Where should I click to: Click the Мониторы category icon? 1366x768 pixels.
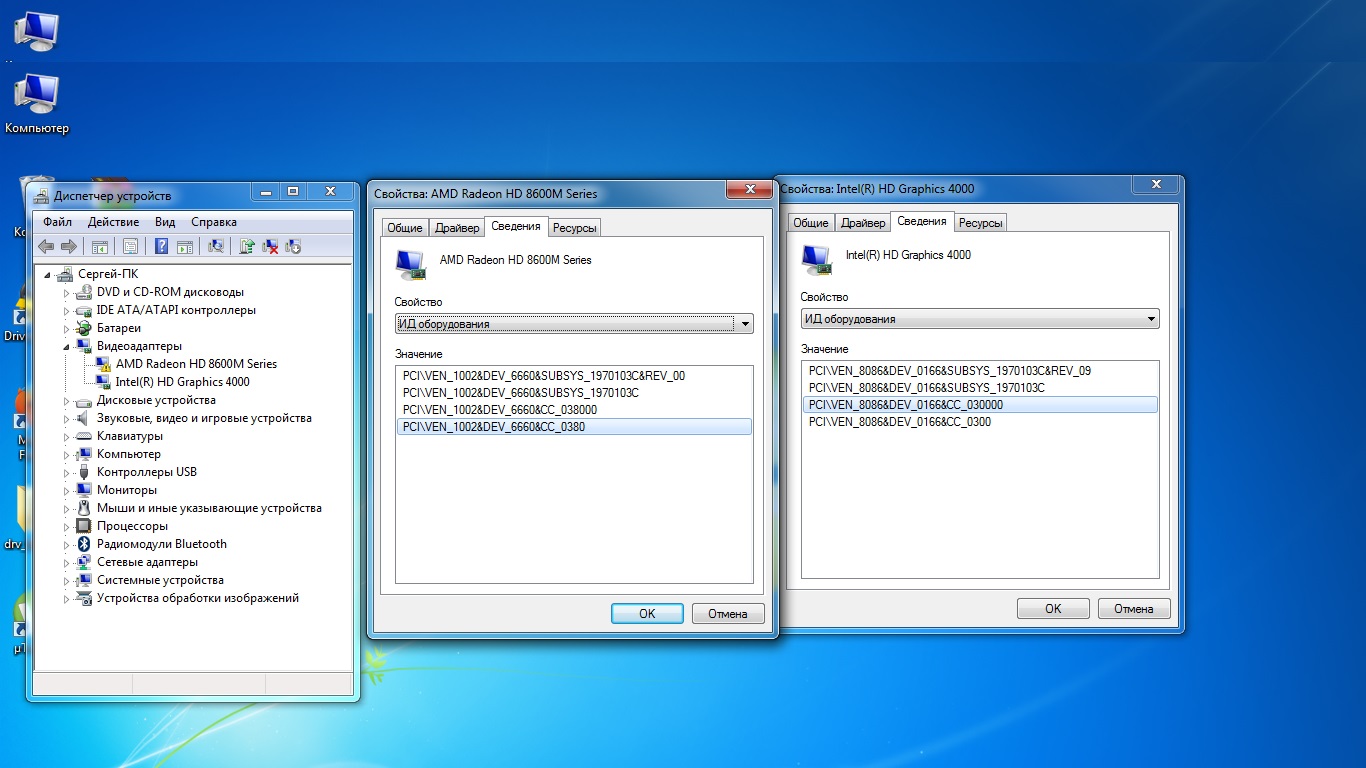click(84, 490)
